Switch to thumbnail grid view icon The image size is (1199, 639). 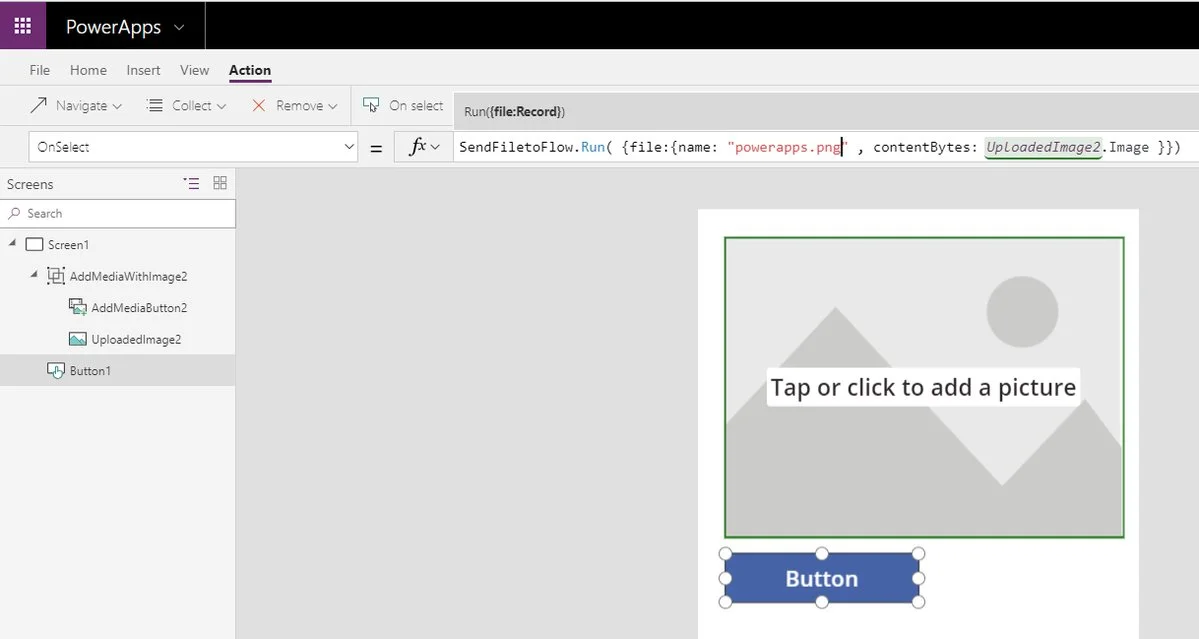220,183
